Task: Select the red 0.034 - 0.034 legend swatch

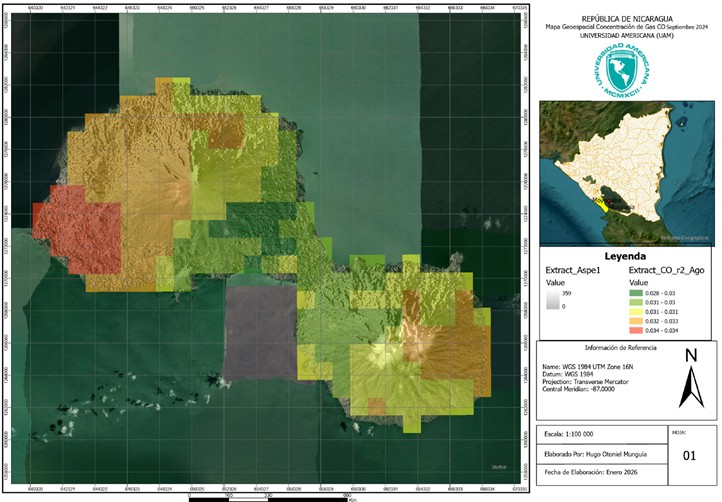Action: [636, 331]
